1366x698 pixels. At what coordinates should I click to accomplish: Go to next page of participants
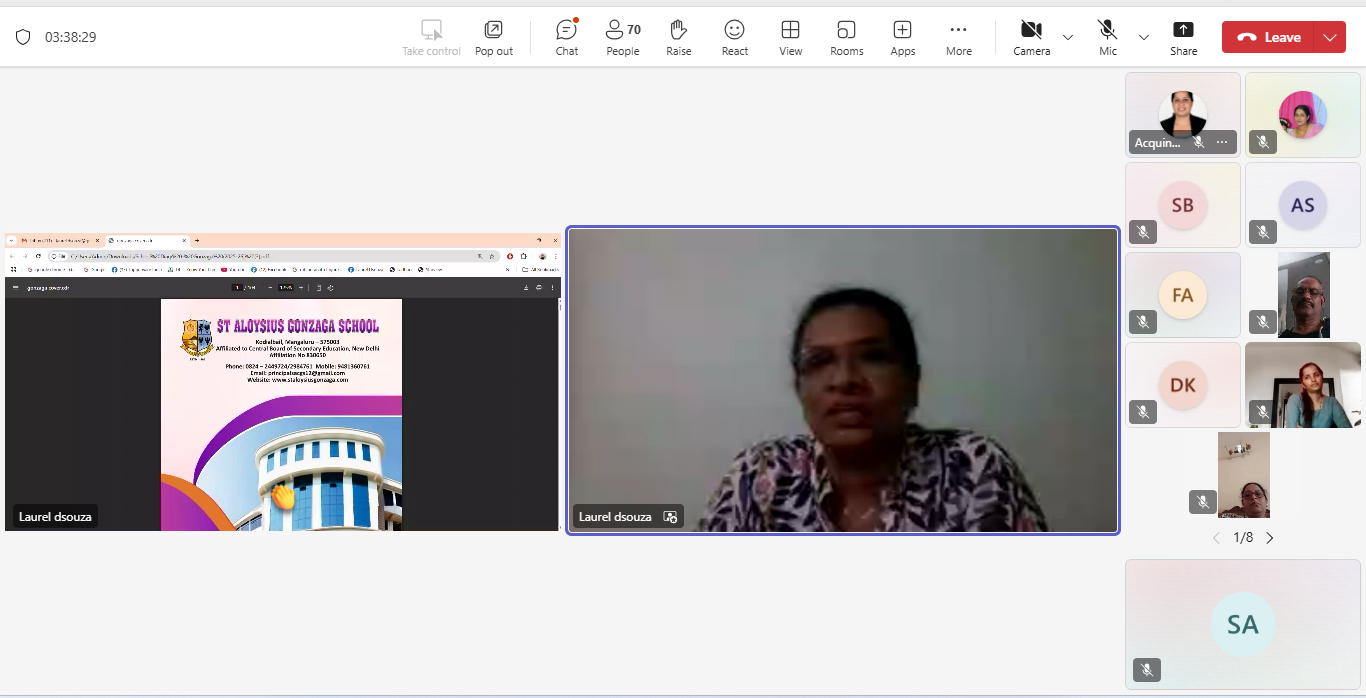click(x=1270, y=538)
